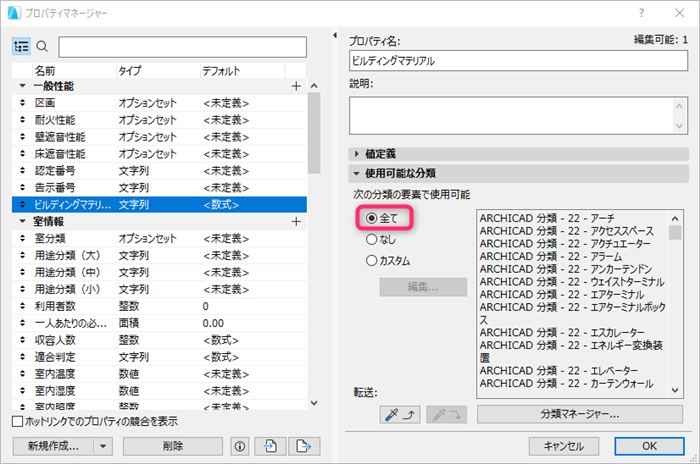Click the キャンセル button

coord(564,446)
